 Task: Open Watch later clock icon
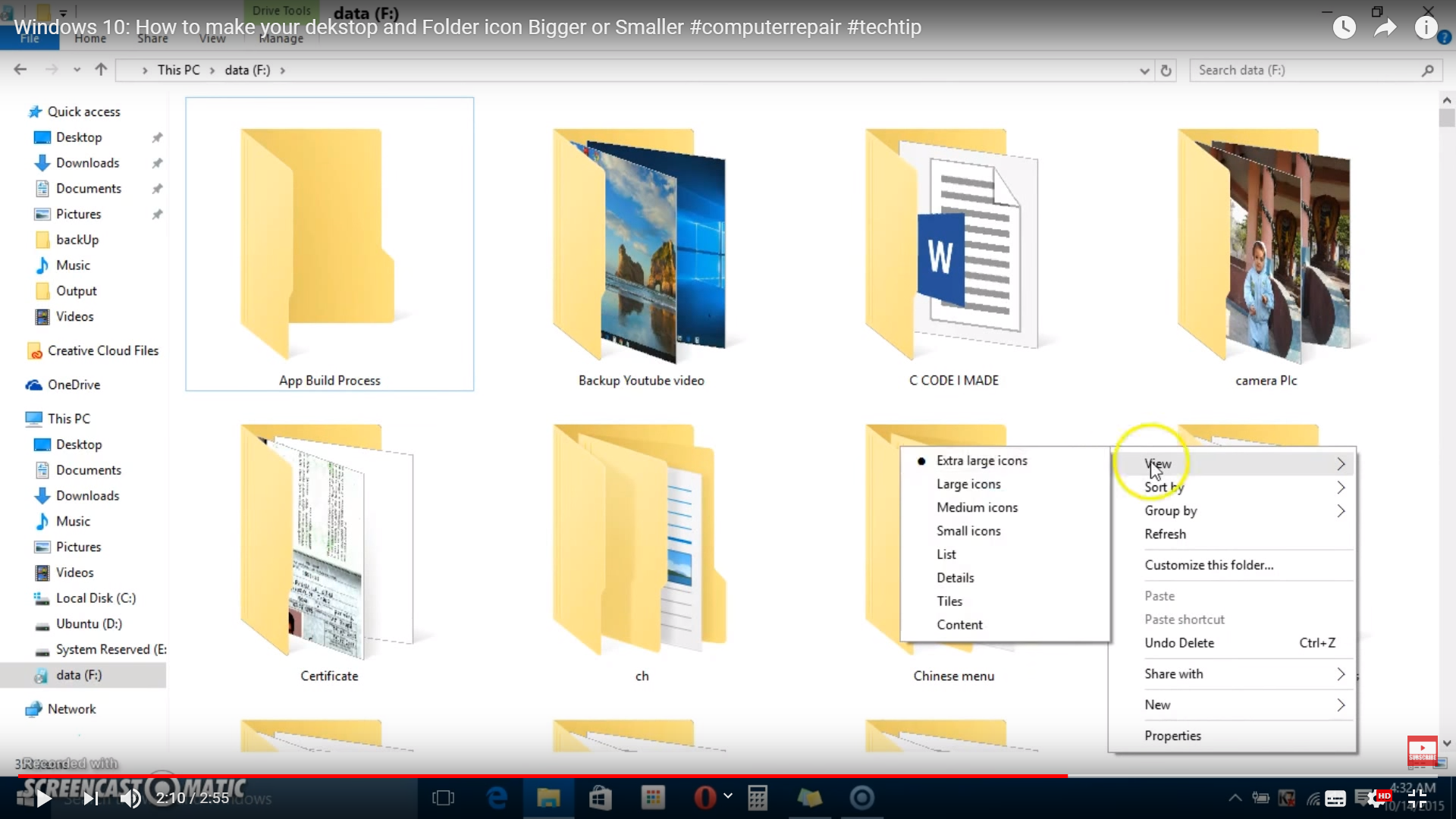pyautogui.click(x=1344, y=28)
